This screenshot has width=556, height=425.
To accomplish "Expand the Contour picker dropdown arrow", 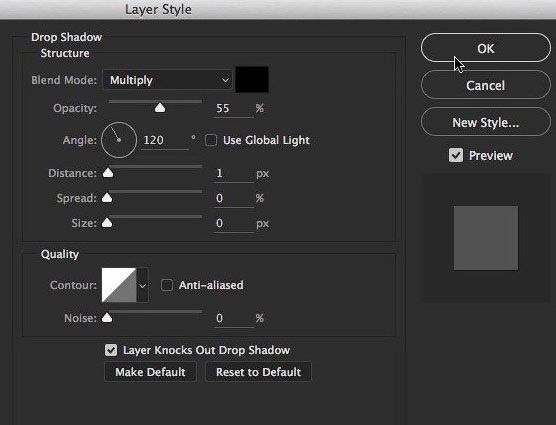I will [143, 285].
